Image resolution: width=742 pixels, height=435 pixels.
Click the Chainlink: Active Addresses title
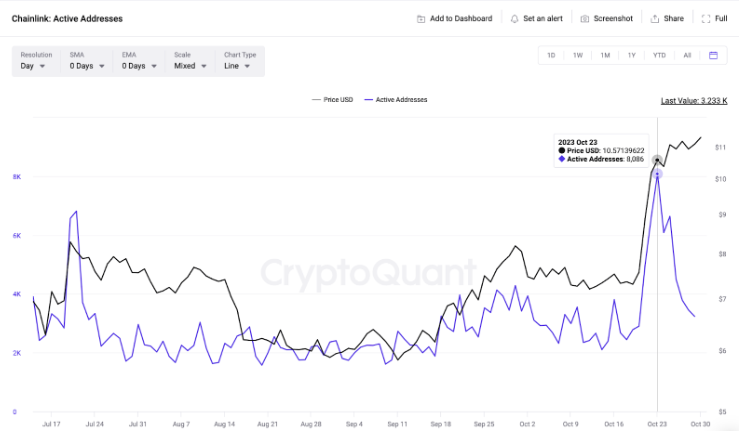tap(67, 19)
